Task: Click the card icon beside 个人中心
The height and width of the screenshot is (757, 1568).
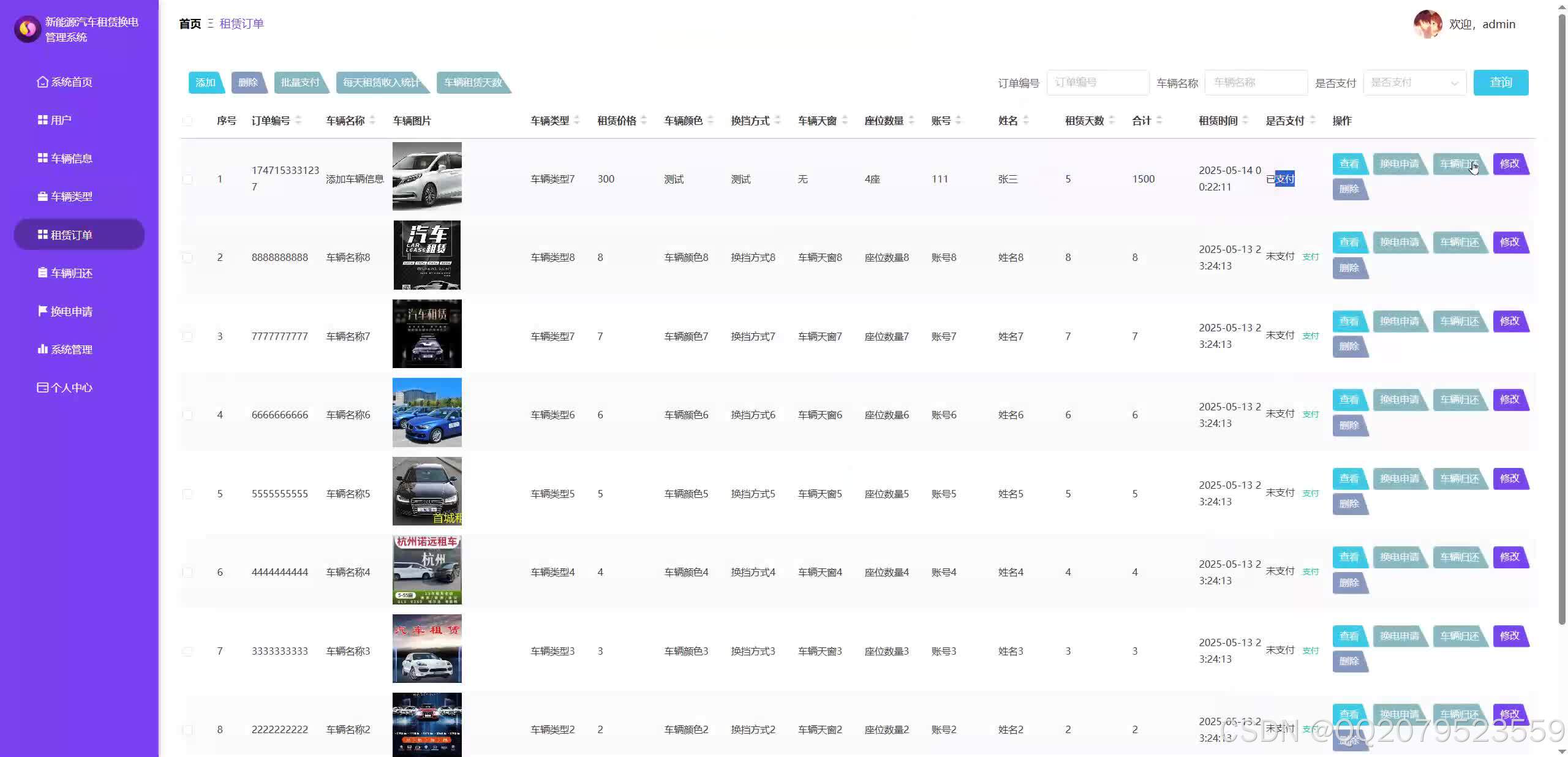Action: (x=42, y=388)
